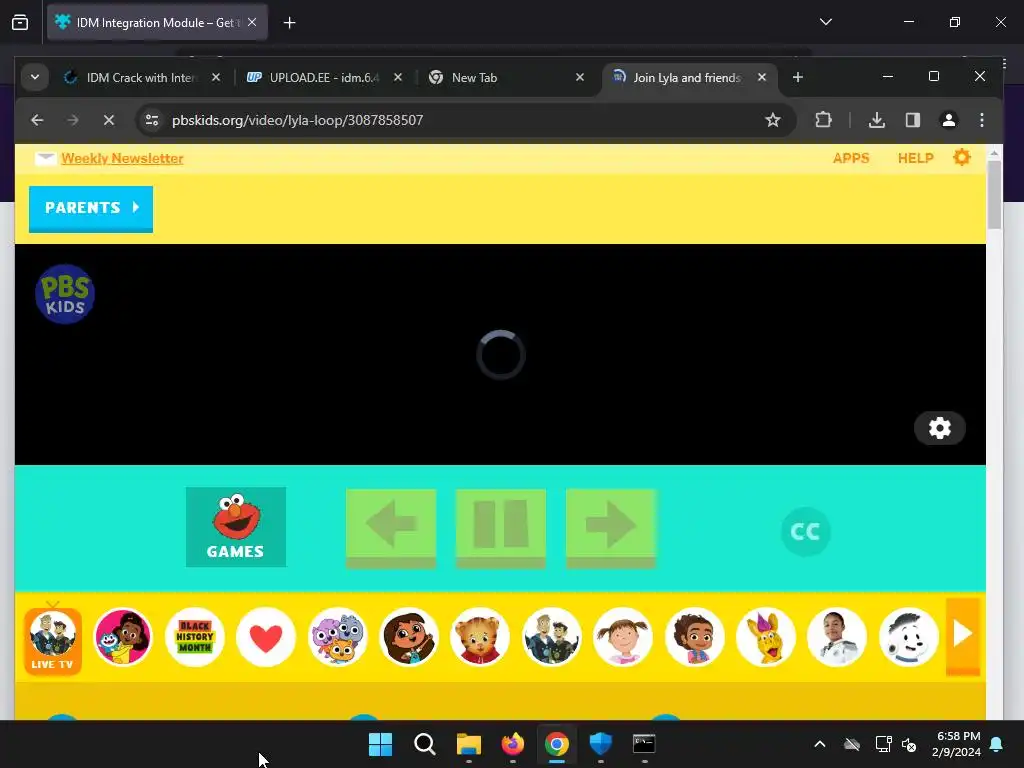Skip to next video with right arrow
Image resolution: width=1024 pixels, height=768 pixels.
[x=611, y=528]
